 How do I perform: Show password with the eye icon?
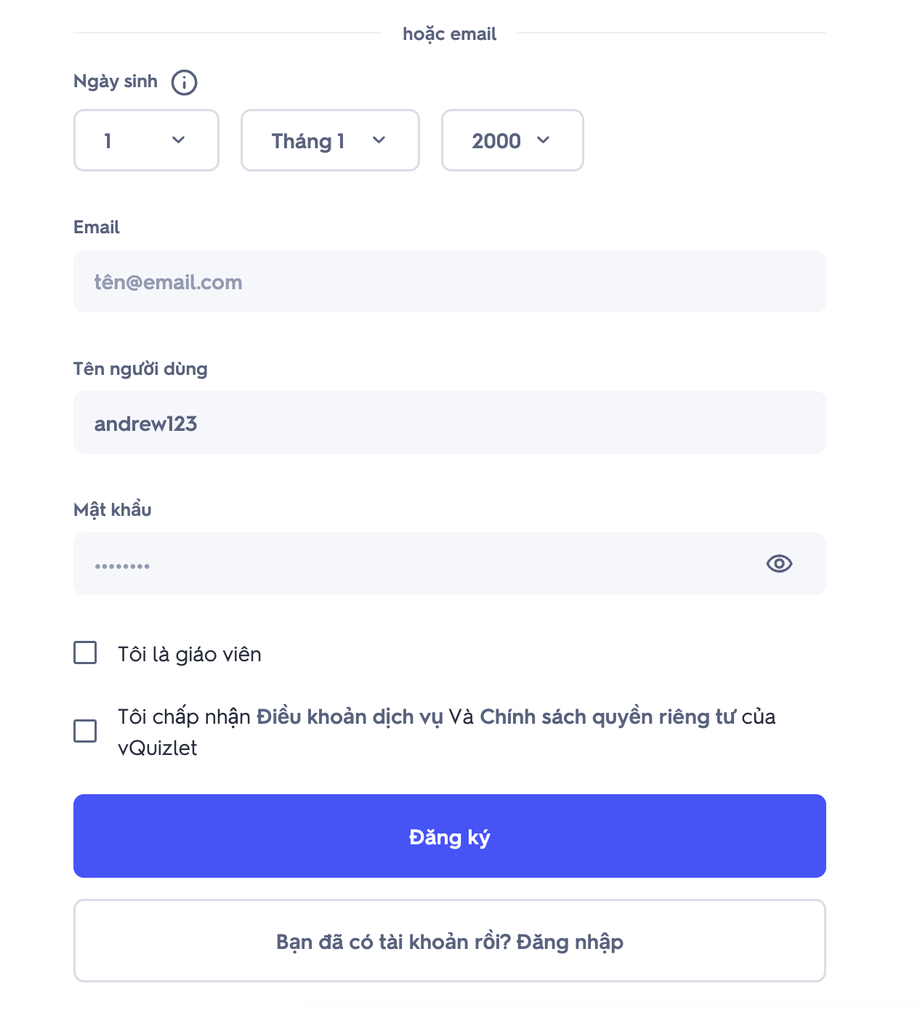click(779, 564)
